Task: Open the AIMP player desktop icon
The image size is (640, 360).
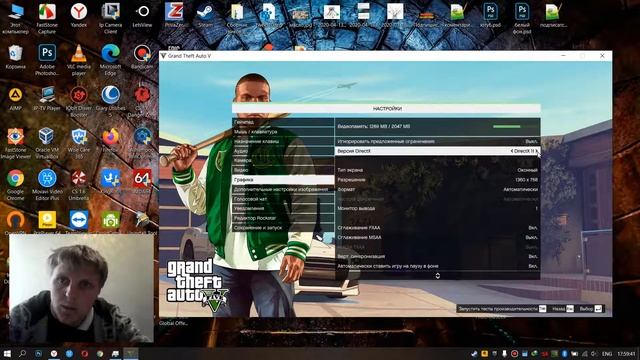Action: (16, 99)
